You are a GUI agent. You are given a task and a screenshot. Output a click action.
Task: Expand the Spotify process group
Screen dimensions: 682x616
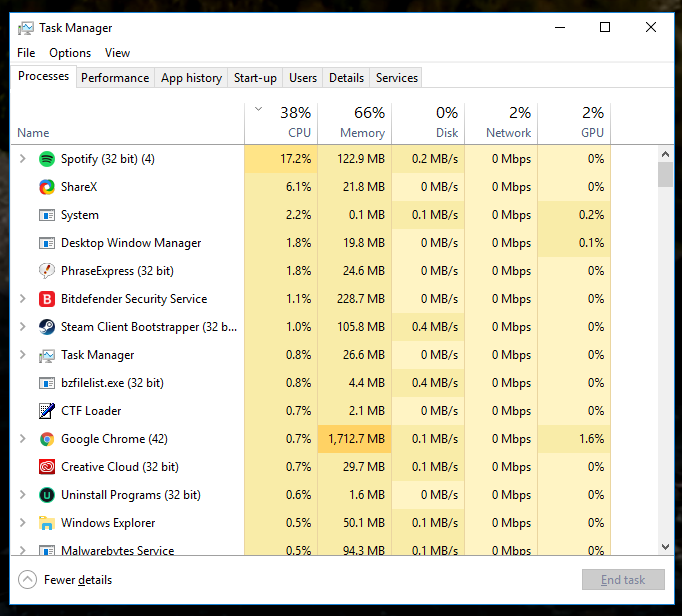[x=23, y=159]
